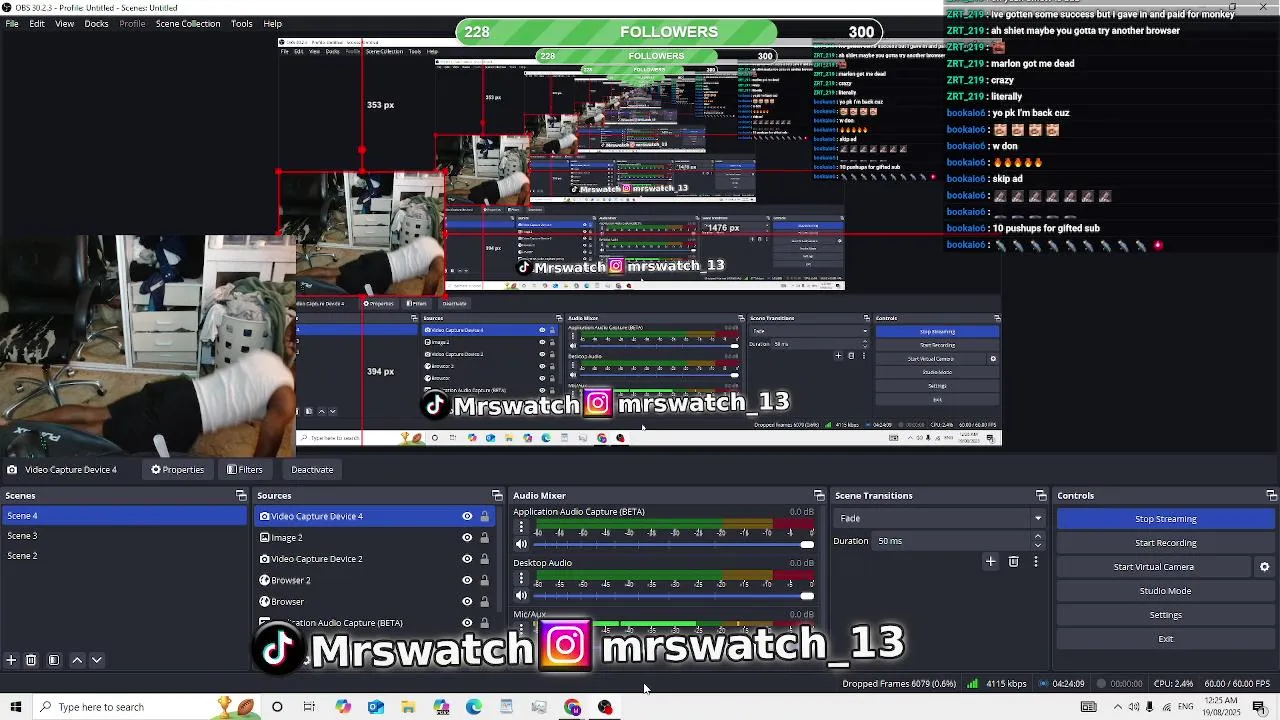Remove selected scene with trash icon
This screenshot has height=720, width=1280.
click(31, 660)
